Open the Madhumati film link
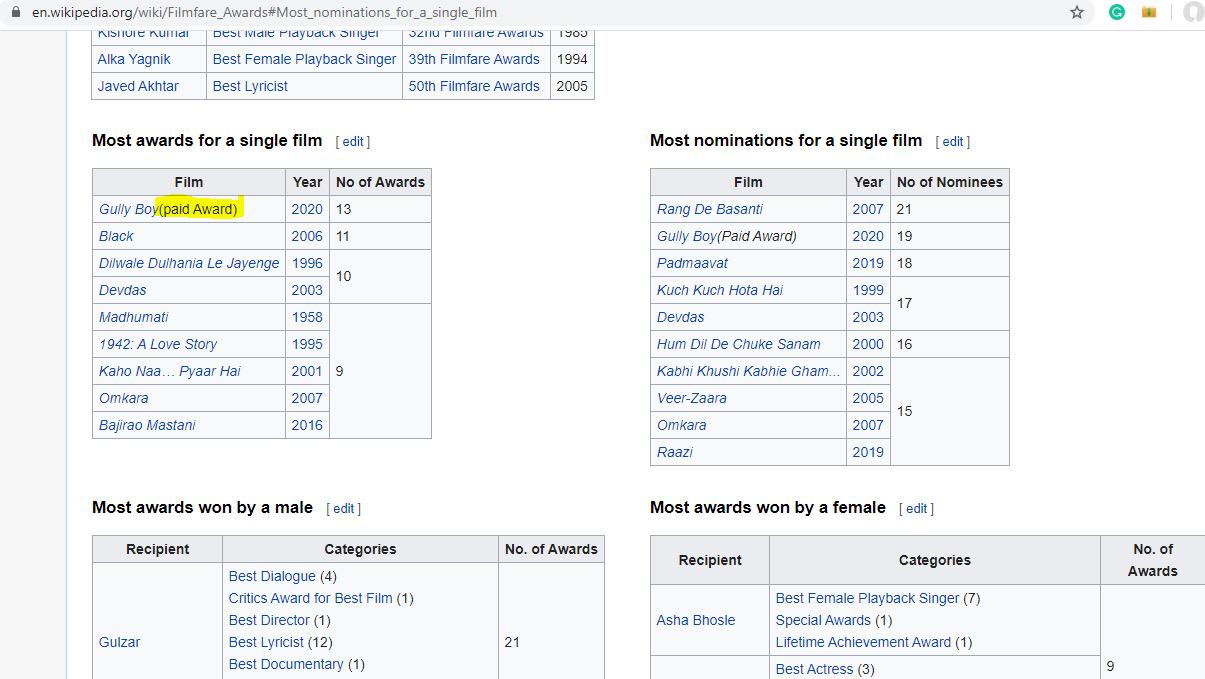This screenshot has width=1205, height=679. click(133, 317)
